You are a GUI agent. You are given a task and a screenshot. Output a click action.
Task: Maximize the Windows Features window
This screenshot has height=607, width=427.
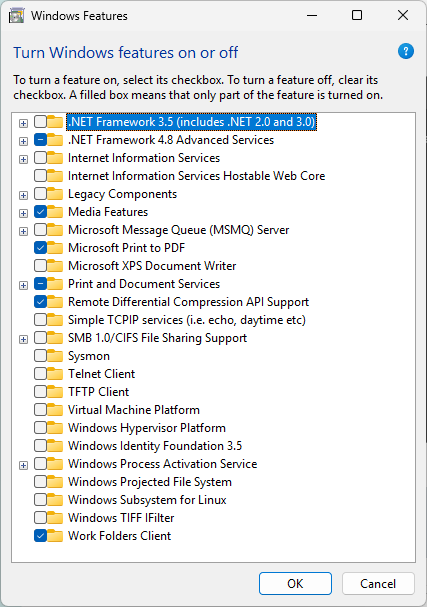[x=357, y=15]
